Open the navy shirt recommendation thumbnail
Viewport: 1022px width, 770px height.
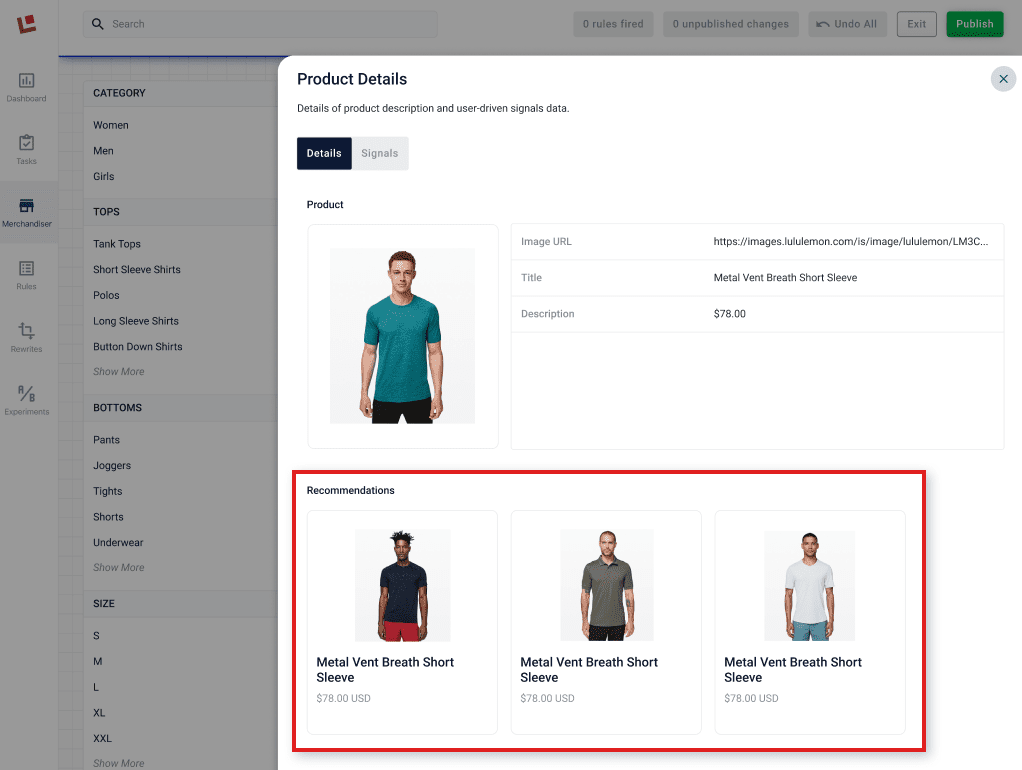tap(402, 585)
